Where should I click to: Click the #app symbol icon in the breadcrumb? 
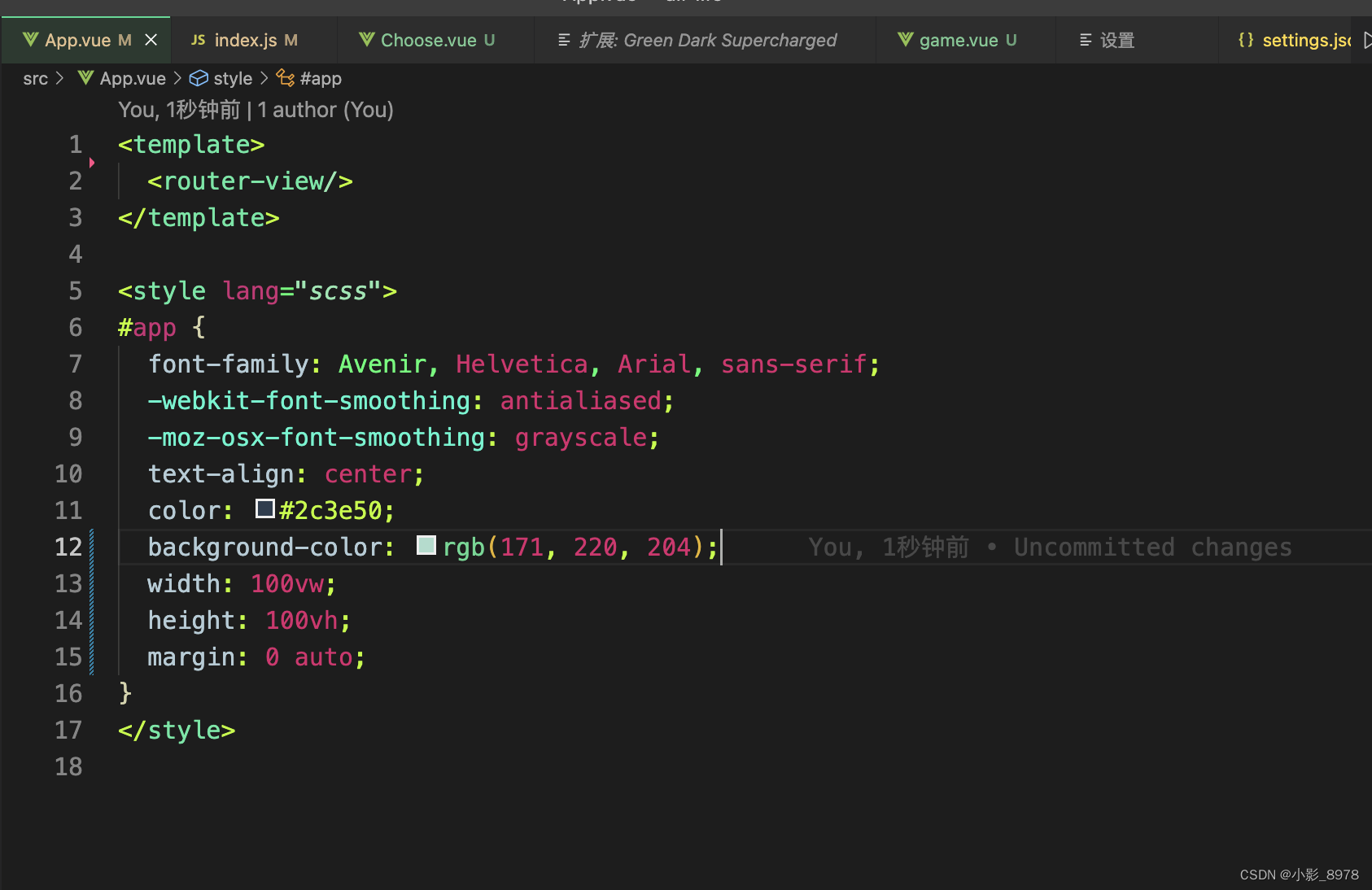click(285, 78)
